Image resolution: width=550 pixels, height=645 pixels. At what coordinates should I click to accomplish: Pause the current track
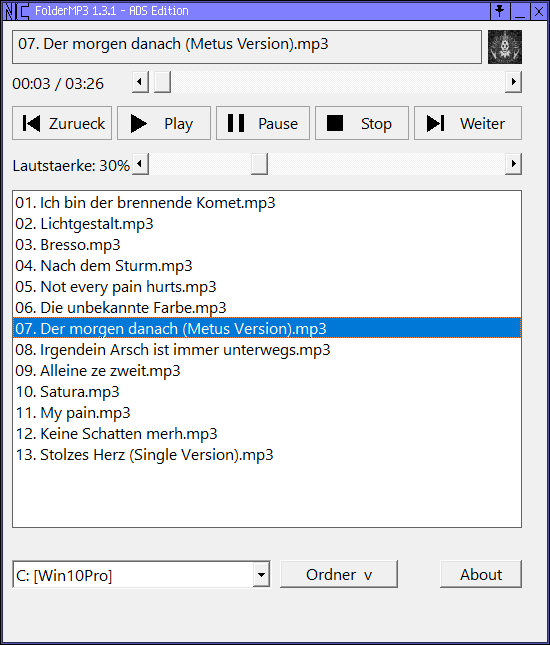[263, 123]
